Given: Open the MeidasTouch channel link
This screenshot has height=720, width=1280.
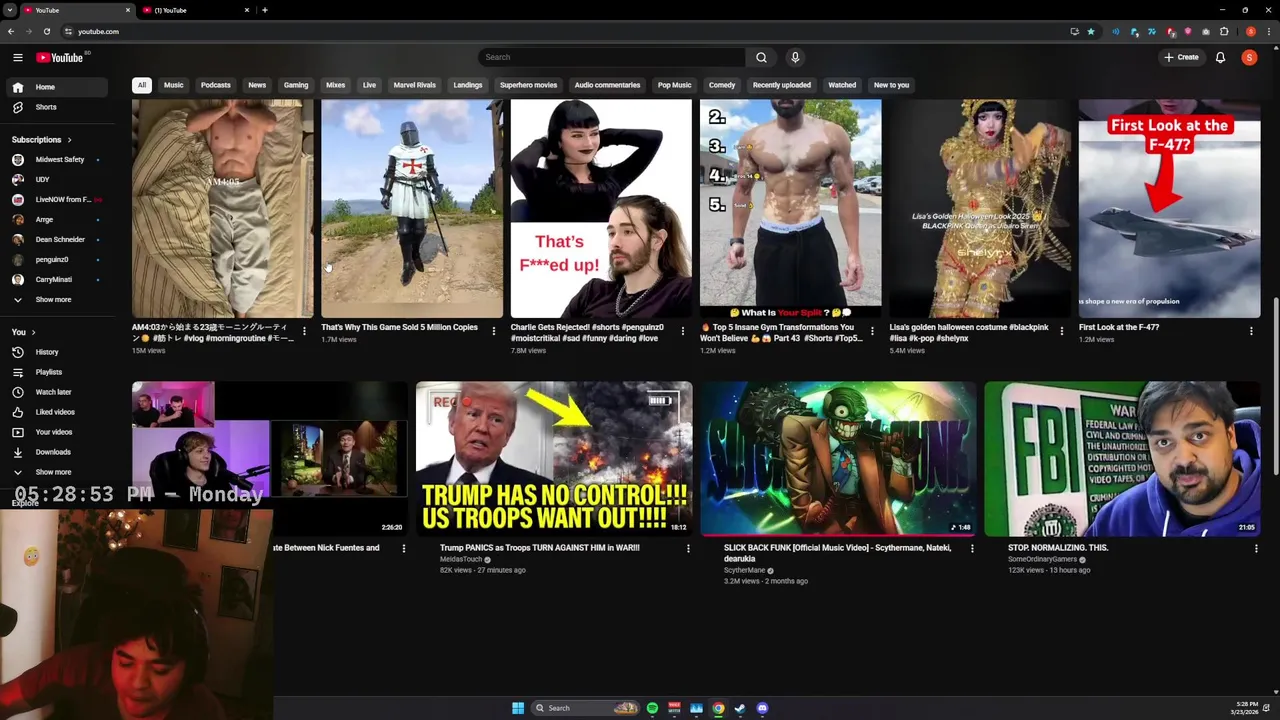Looking at the screenshot, I should pyautogui.click(x=461, y=559).
